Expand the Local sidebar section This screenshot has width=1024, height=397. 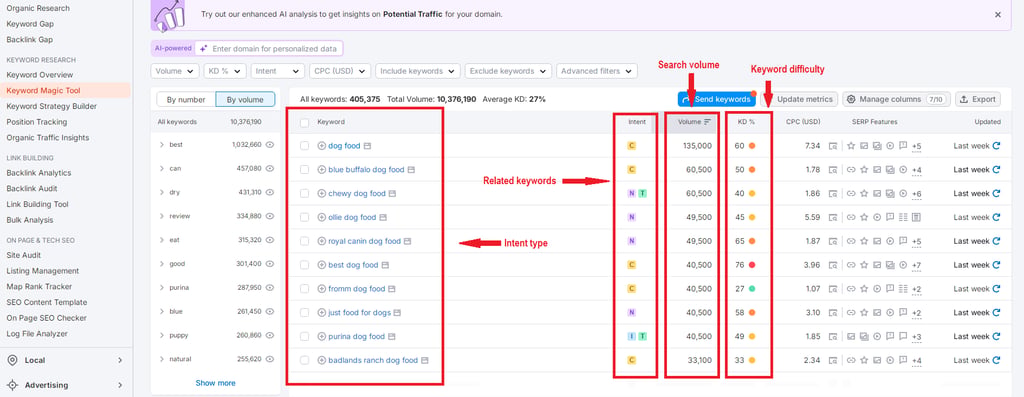pyautogui.click(x=120, y=360)
